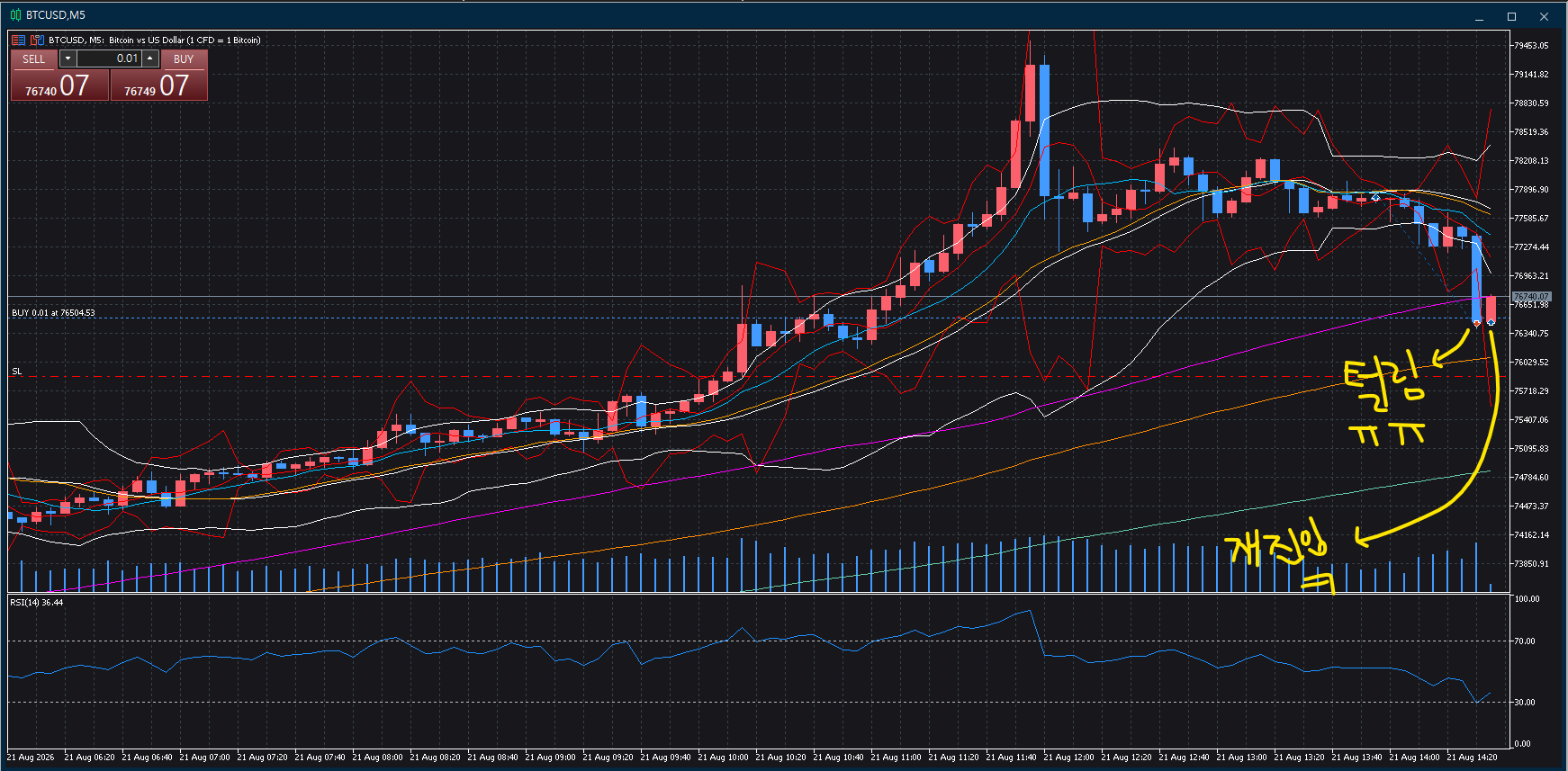Screen dimensions: 1568x771
Task: Click the 70.00 RSI level label
Action: (1524, 641)
